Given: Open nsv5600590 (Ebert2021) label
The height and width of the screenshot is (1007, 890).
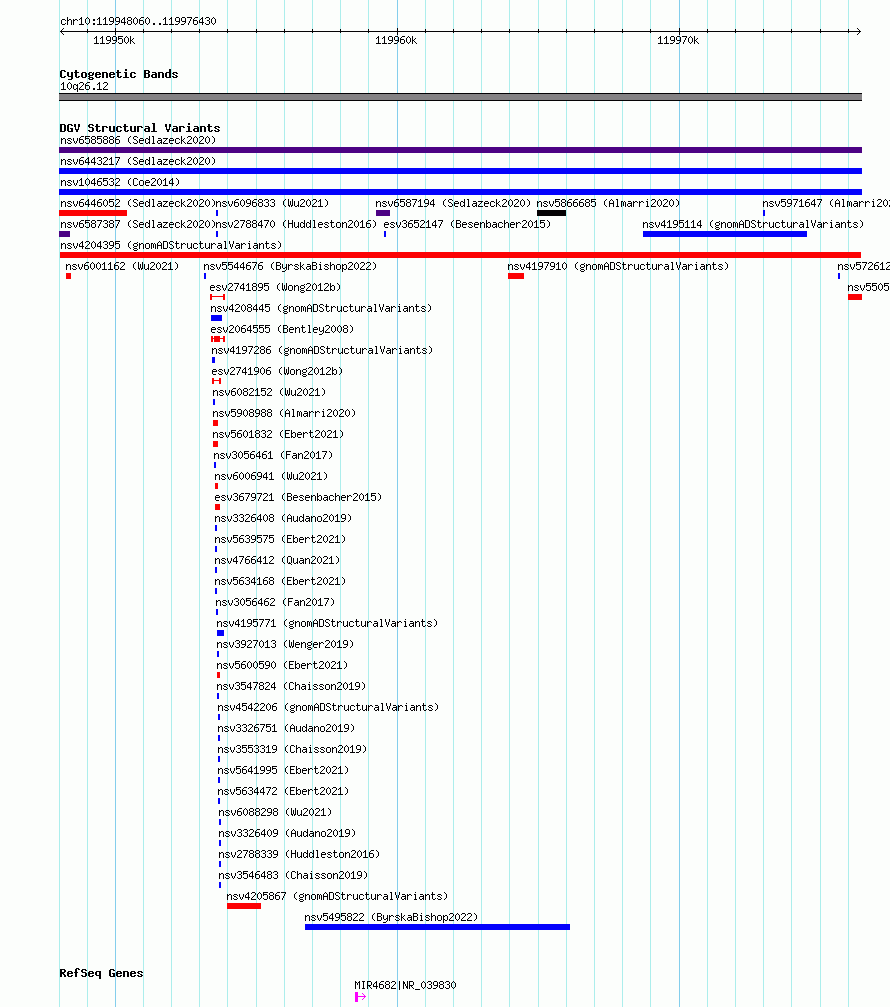Looking at the screenshot, I should click(x=283, y=665).
